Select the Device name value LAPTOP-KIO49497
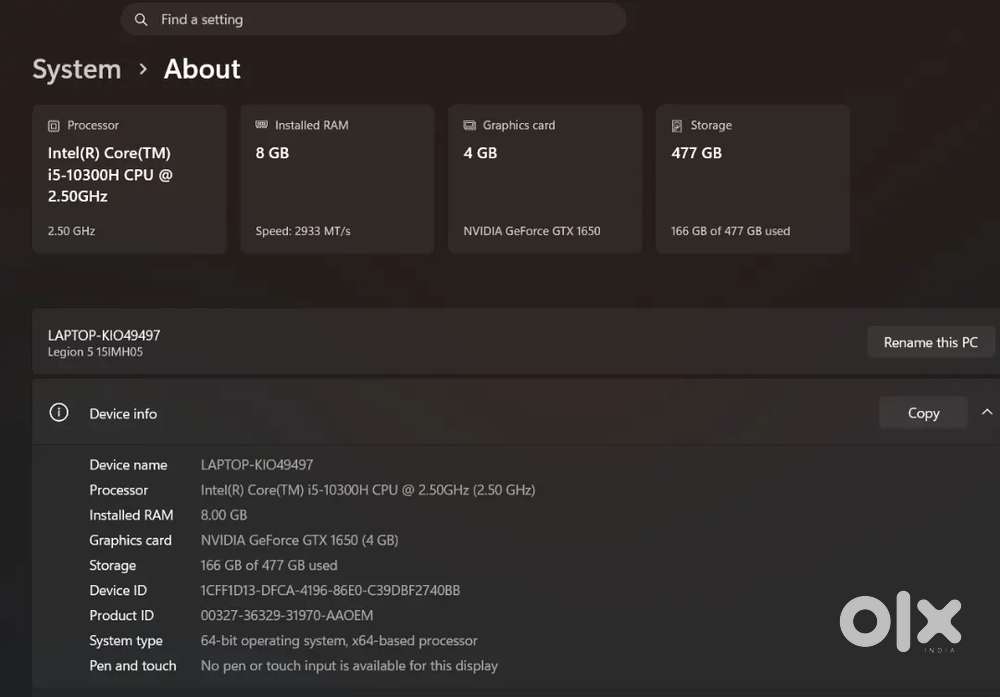The width and height of the screenshot is (1000, 697). 257,465
